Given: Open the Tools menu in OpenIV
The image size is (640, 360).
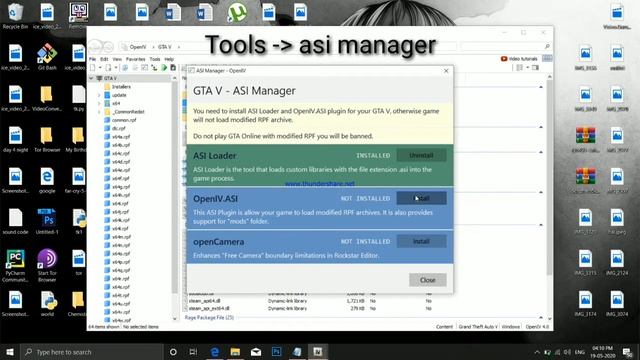Looking at the screenshot, I should click(155, 59).
